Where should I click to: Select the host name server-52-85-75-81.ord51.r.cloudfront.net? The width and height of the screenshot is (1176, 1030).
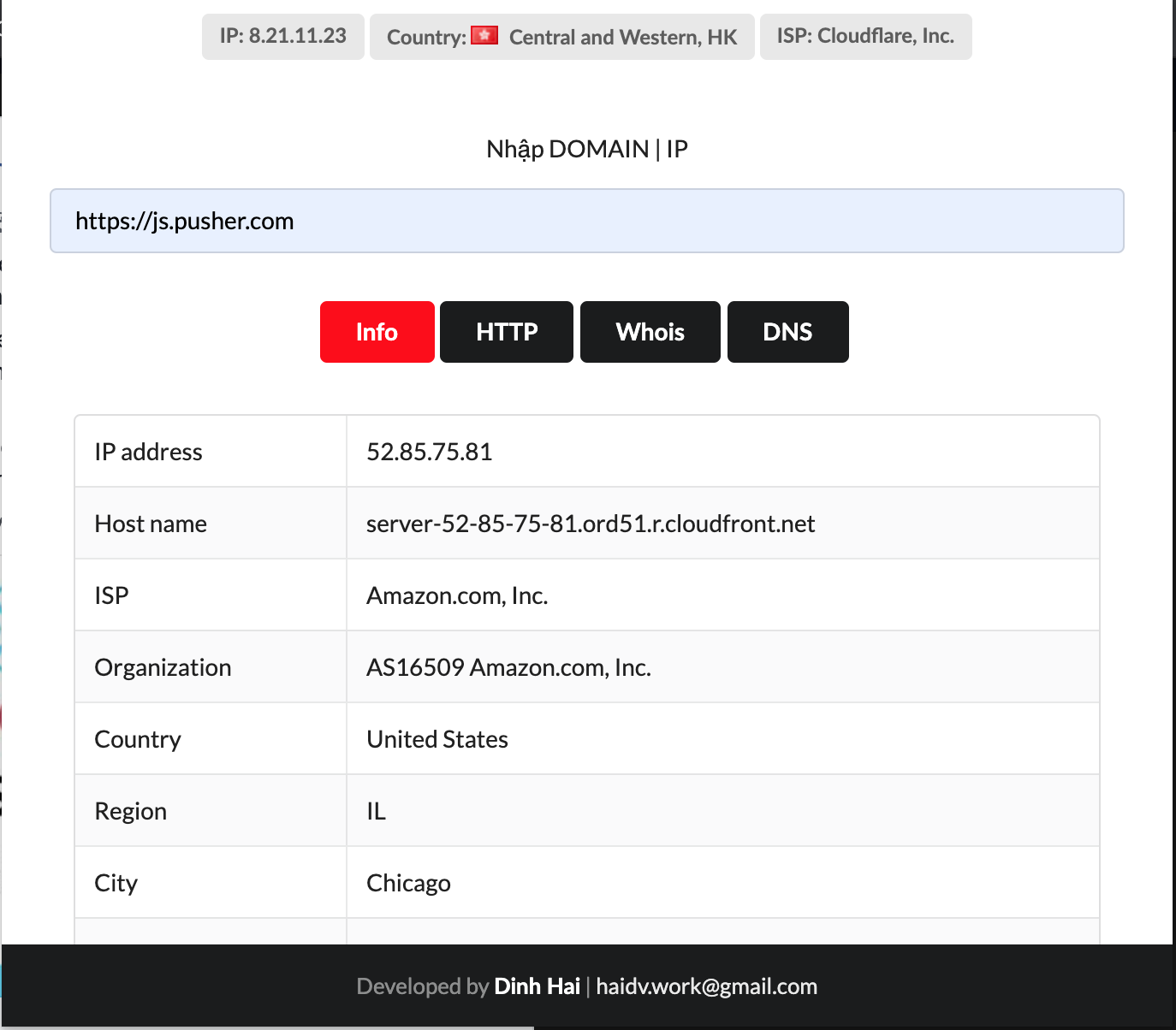pos(591,524)
